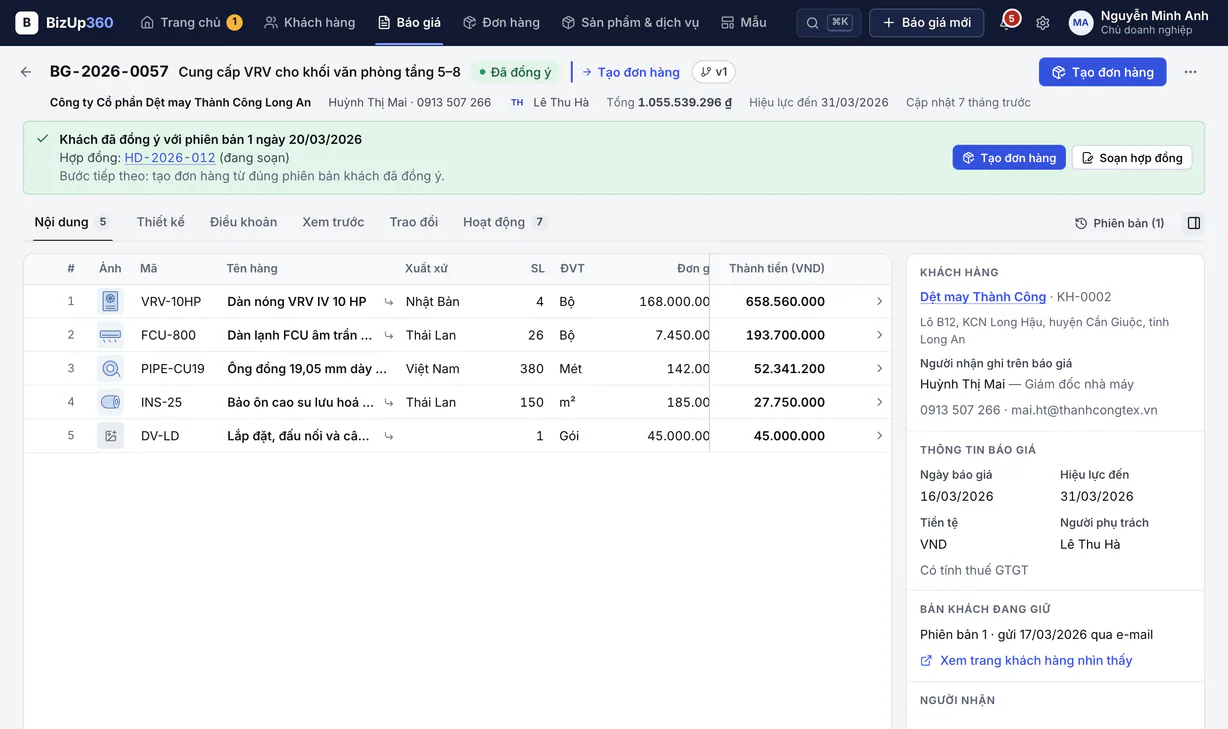Open Phiên bản (1) history button
The width and height of the screenshot is (1228, 729).
1119,223
